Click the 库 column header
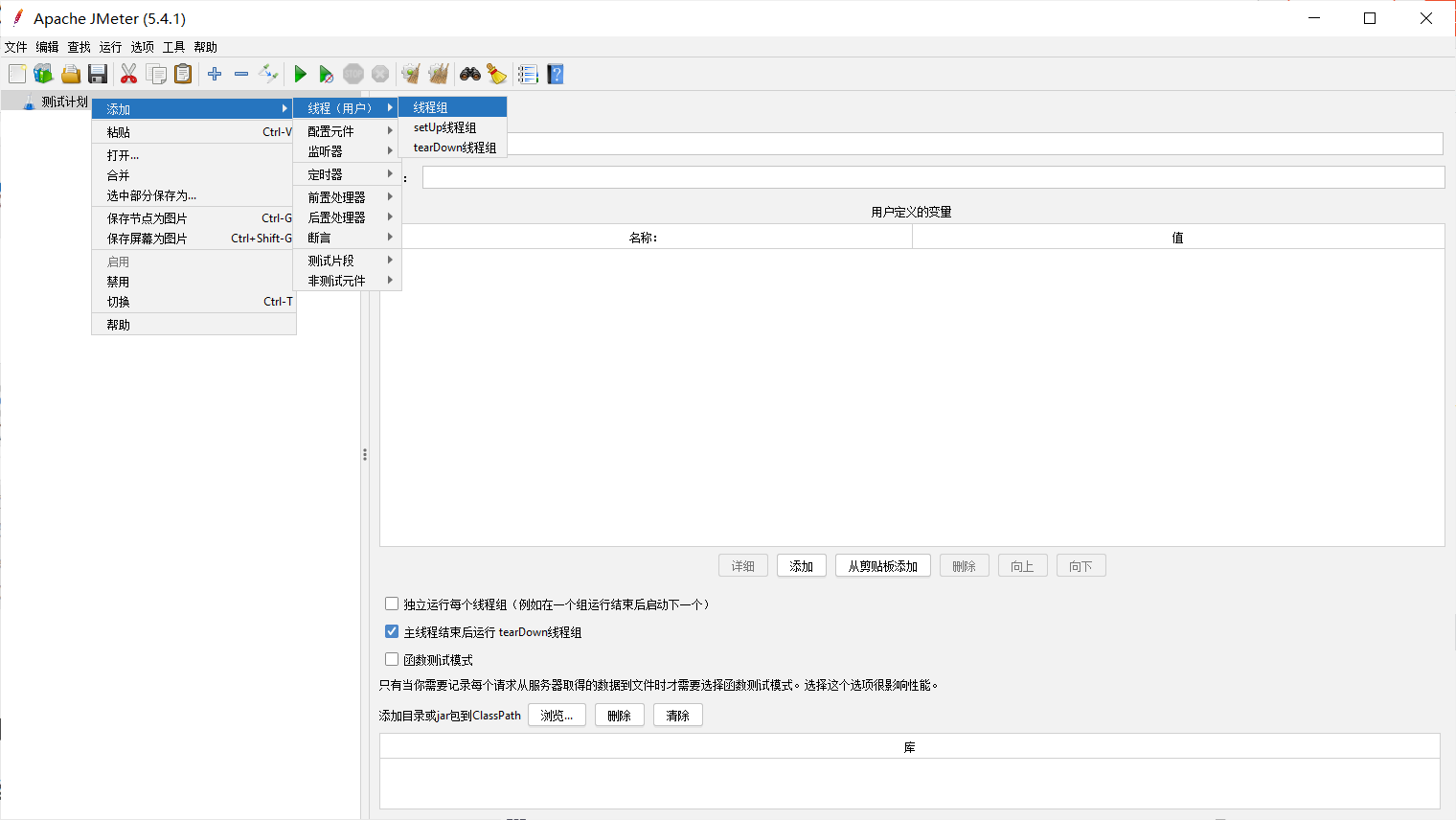1456x820 pixels. 910,747
